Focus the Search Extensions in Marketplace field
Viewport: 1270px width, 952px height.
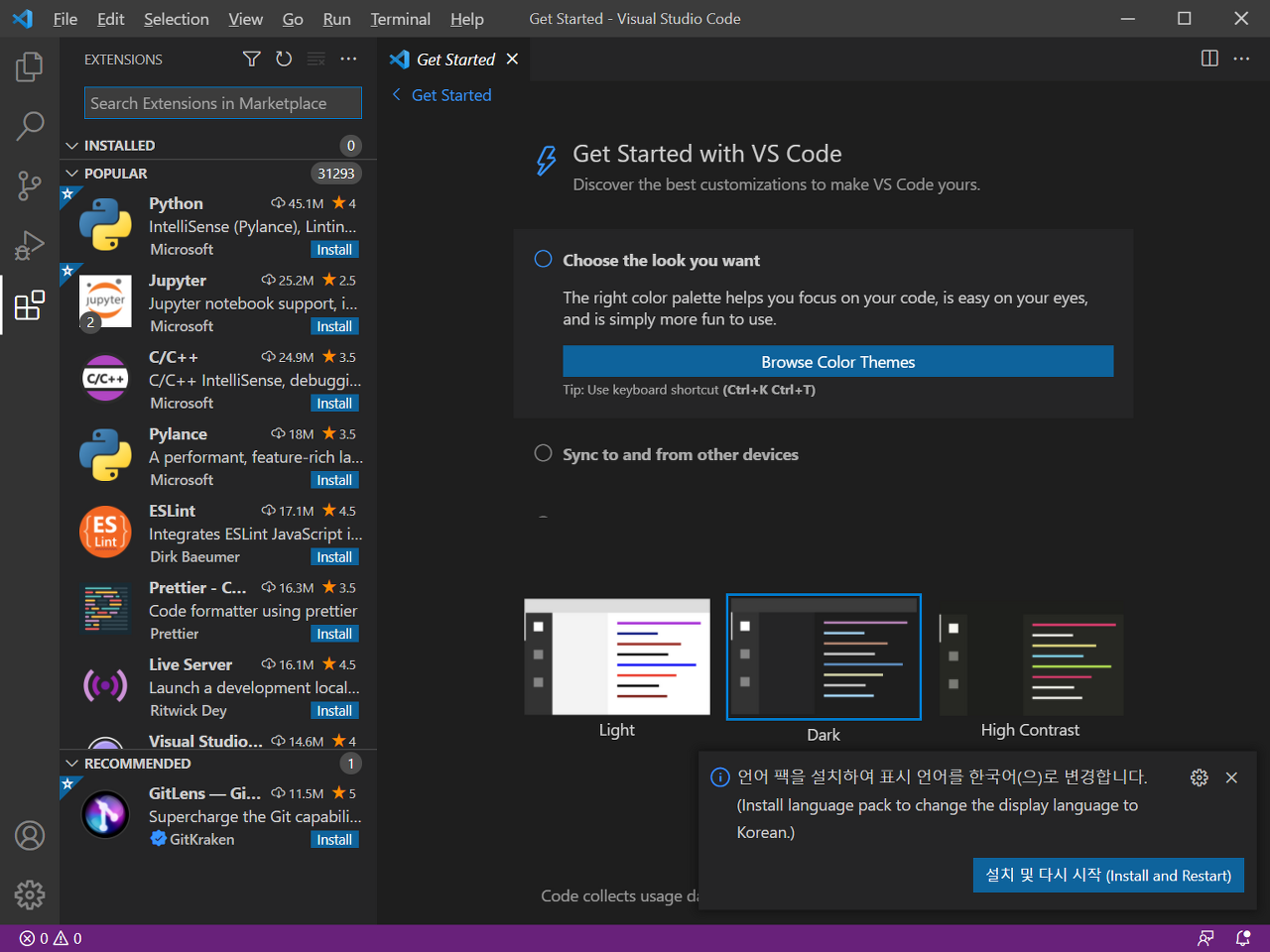223,103
